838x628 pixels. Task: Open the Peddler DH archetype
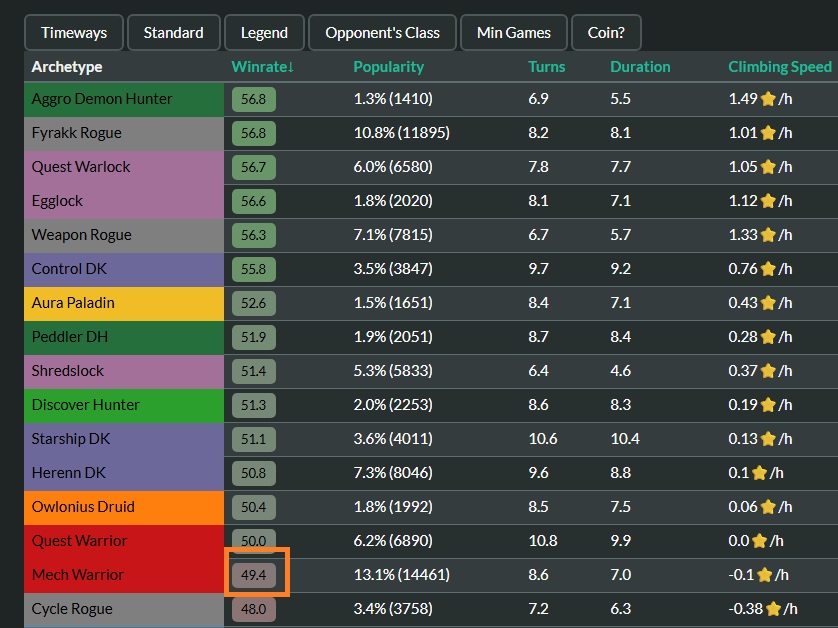[124, 337]
